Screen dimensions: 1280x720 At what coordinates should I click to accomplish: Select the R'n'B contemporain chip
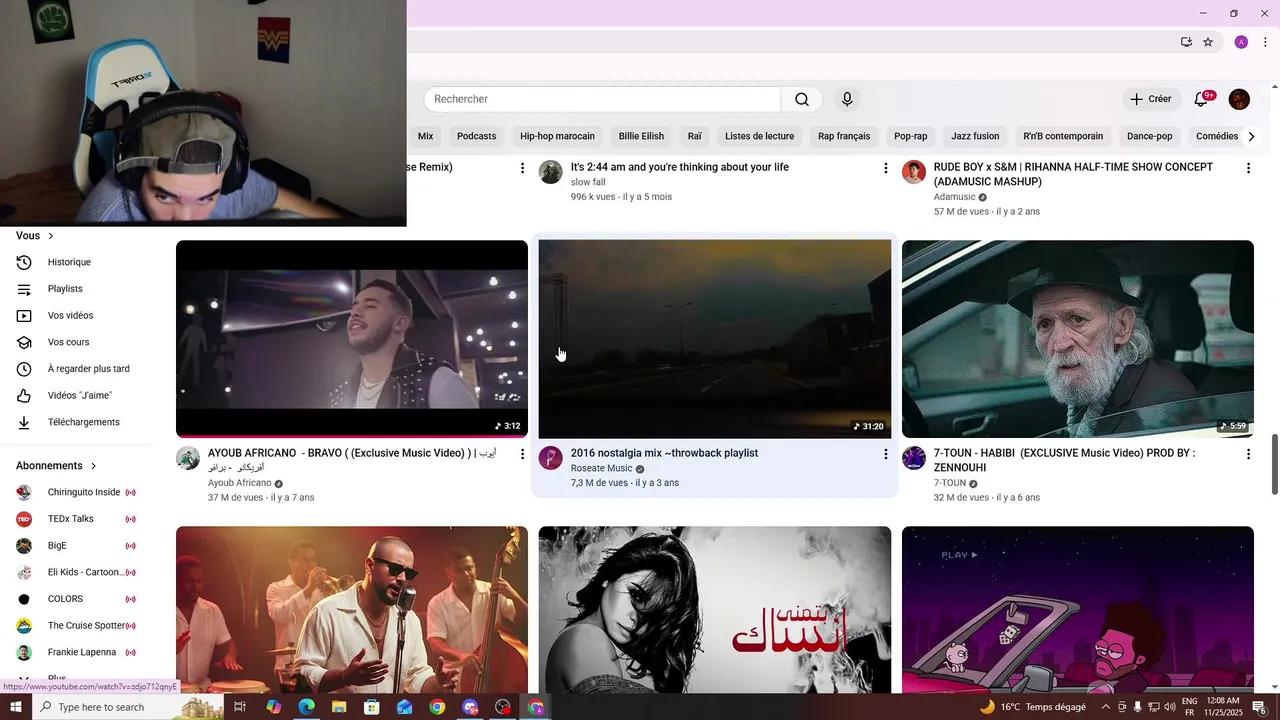click(x=1063, y=136)
